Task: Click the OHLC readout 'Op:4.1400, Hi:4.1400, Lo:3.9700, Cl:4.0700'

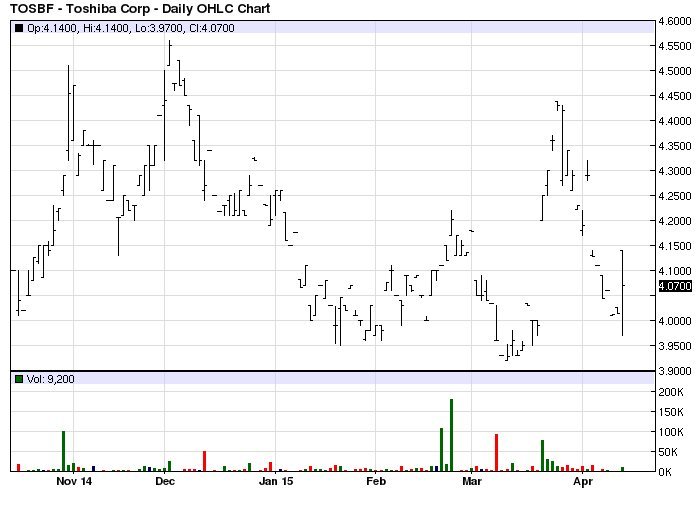Action: [131, 28]
